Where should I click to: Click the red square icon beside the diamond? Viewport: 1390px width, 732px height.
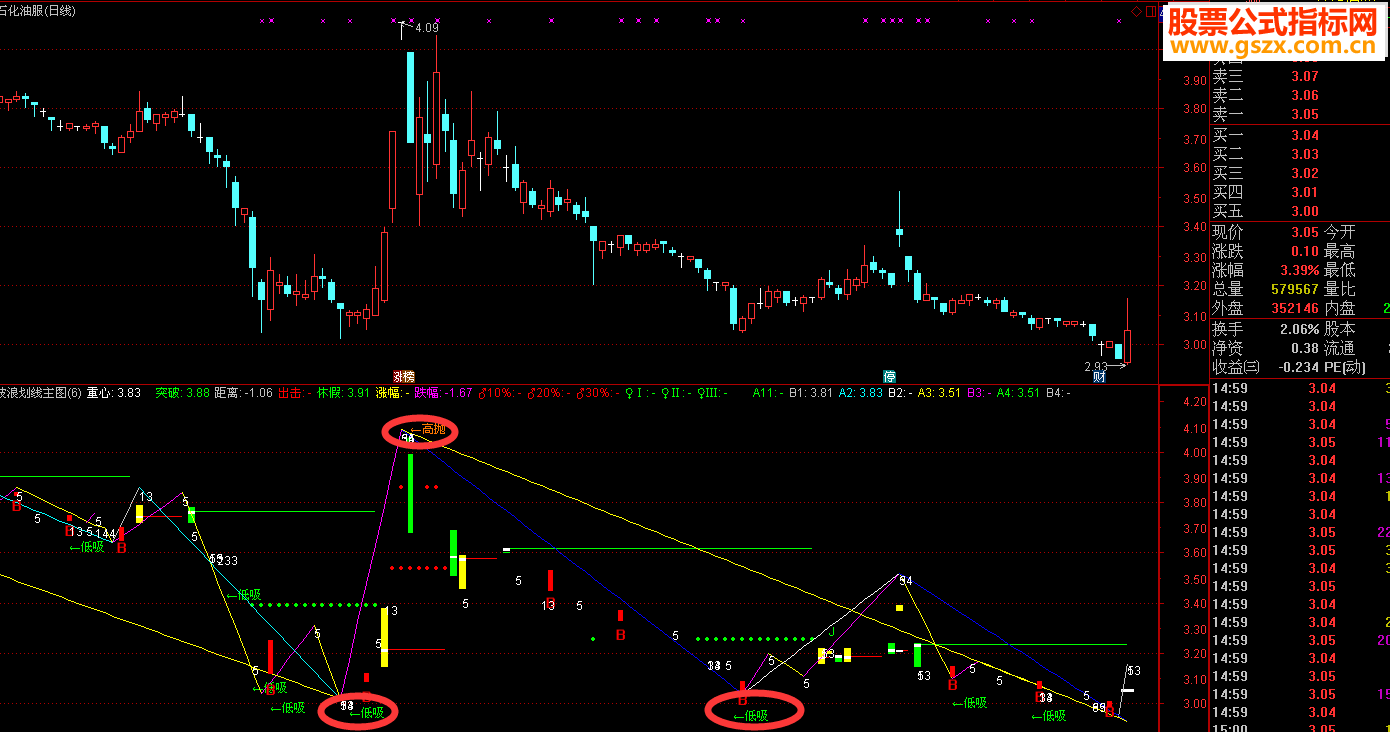pyautogui.click(x=1152, y=11)
